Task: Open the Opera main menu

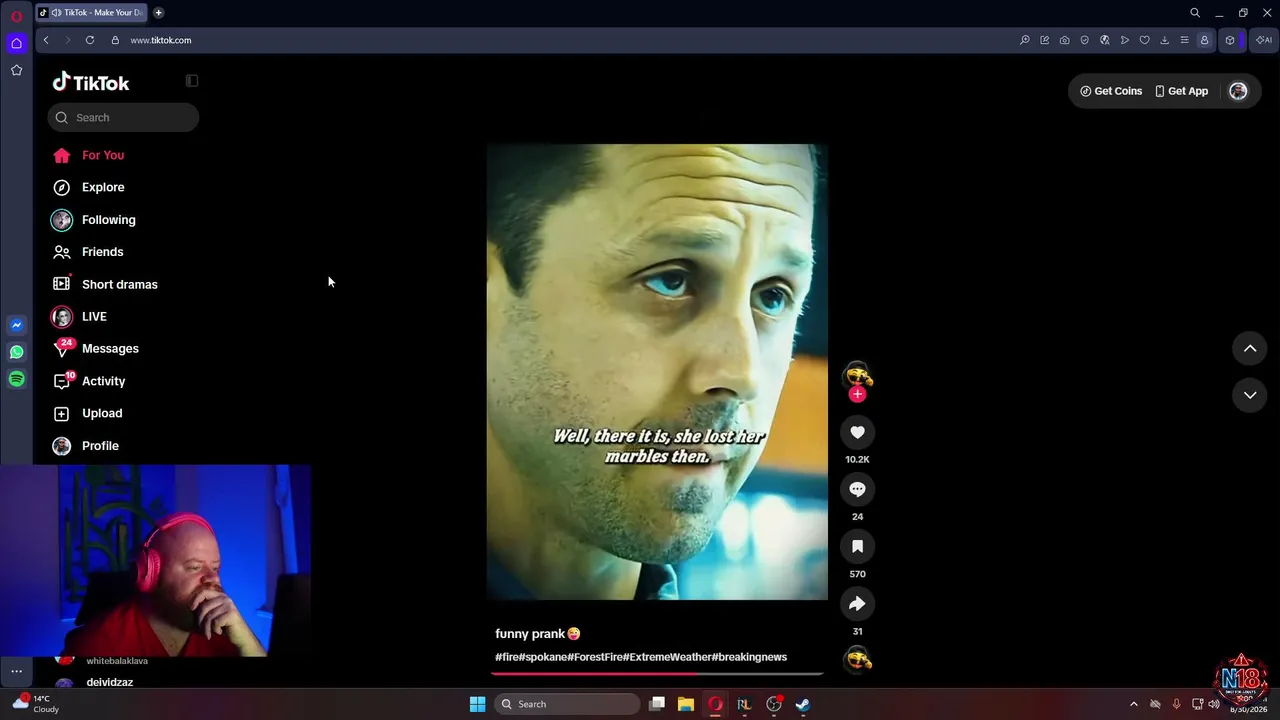Action: click(16, 15)
